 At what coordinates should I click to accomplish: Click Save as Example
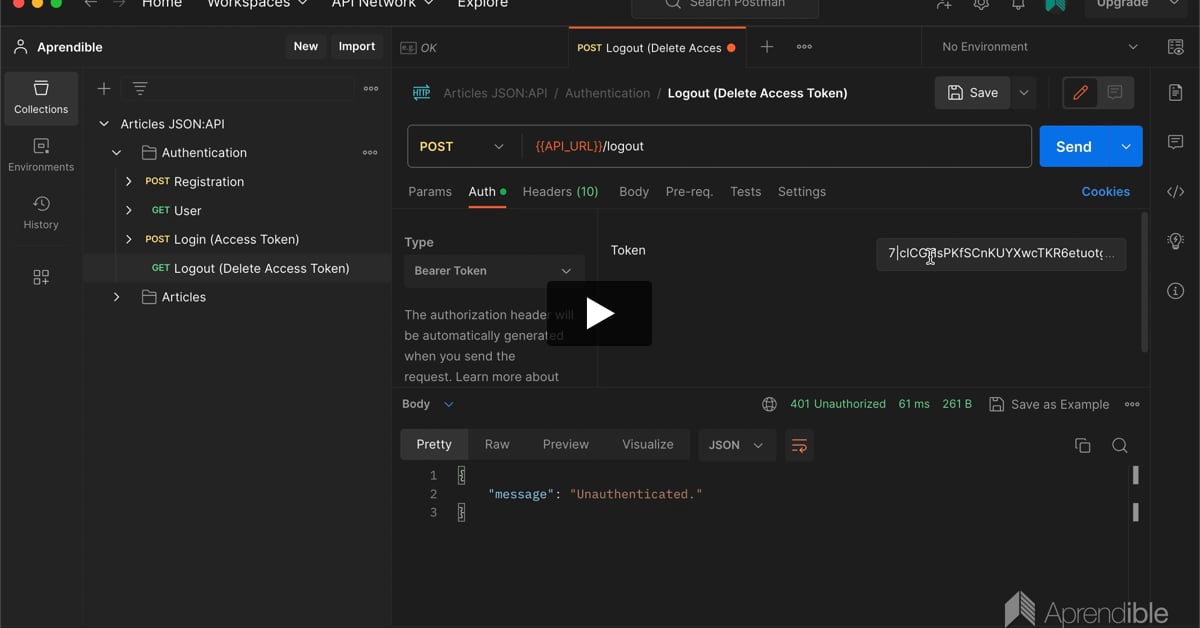(1049, 404)
